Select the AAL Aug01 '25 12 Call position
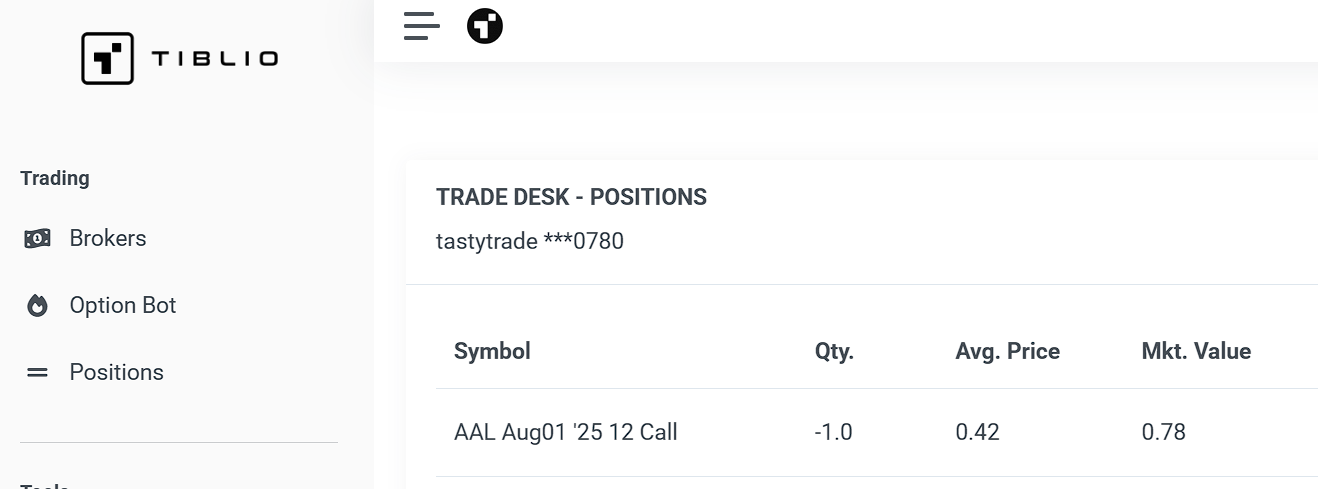The width and height of the screenshot is (1318, 489). pos(566,432)
